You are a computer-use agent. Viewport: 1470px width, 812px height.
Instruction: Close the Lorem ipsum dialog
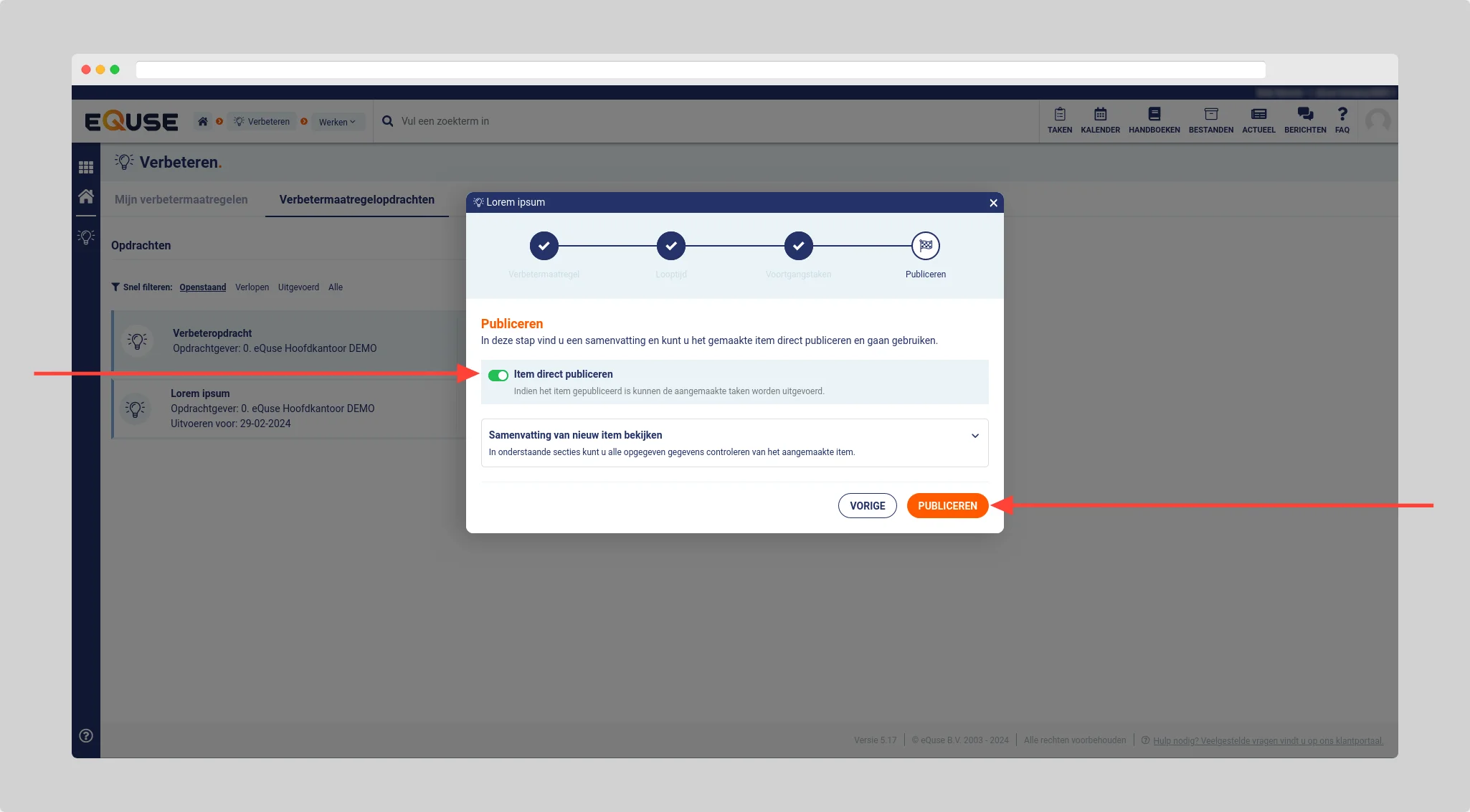pos(993,203)
